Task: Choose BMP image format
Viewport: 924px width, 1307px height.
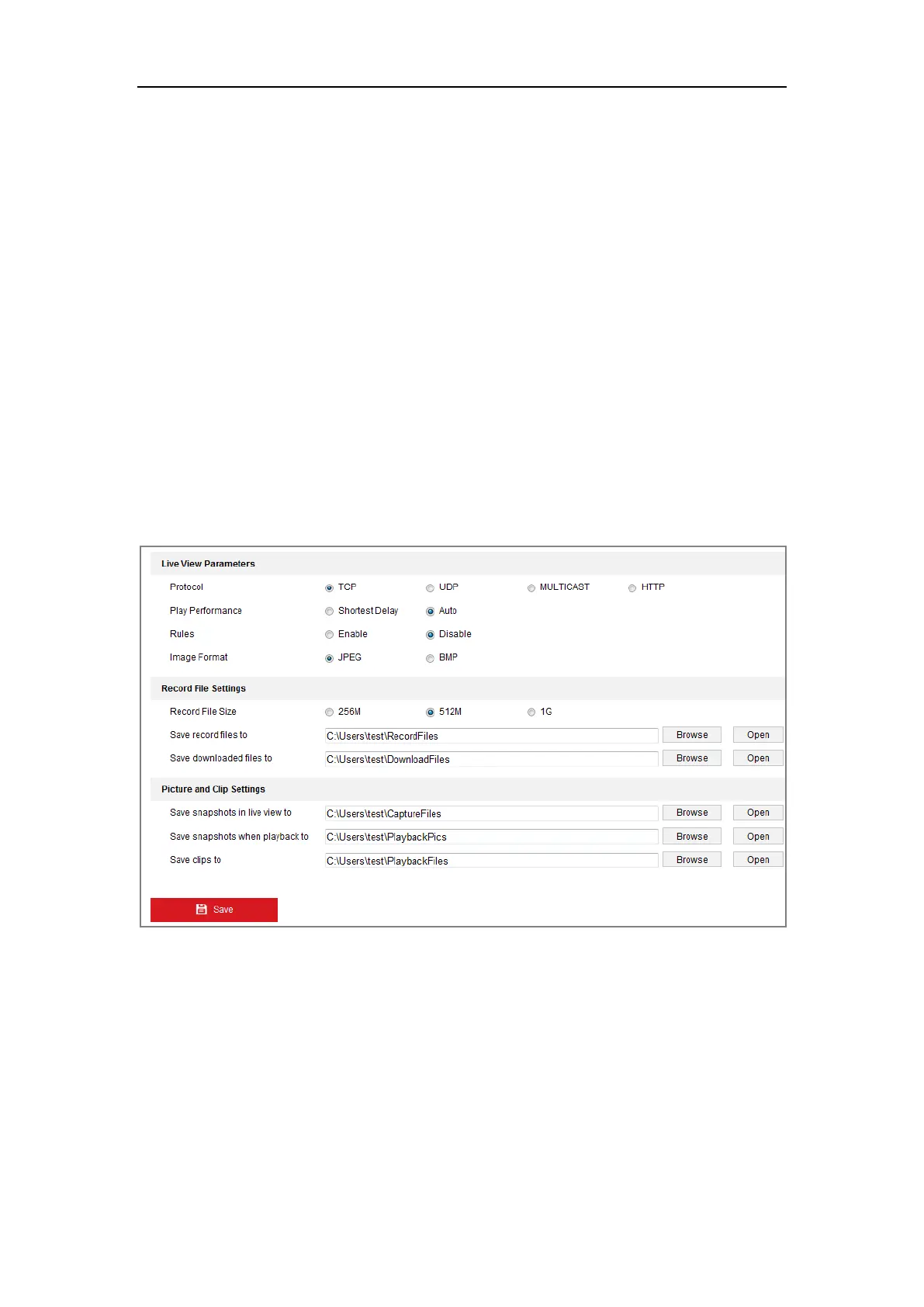Action: (430, 658)
